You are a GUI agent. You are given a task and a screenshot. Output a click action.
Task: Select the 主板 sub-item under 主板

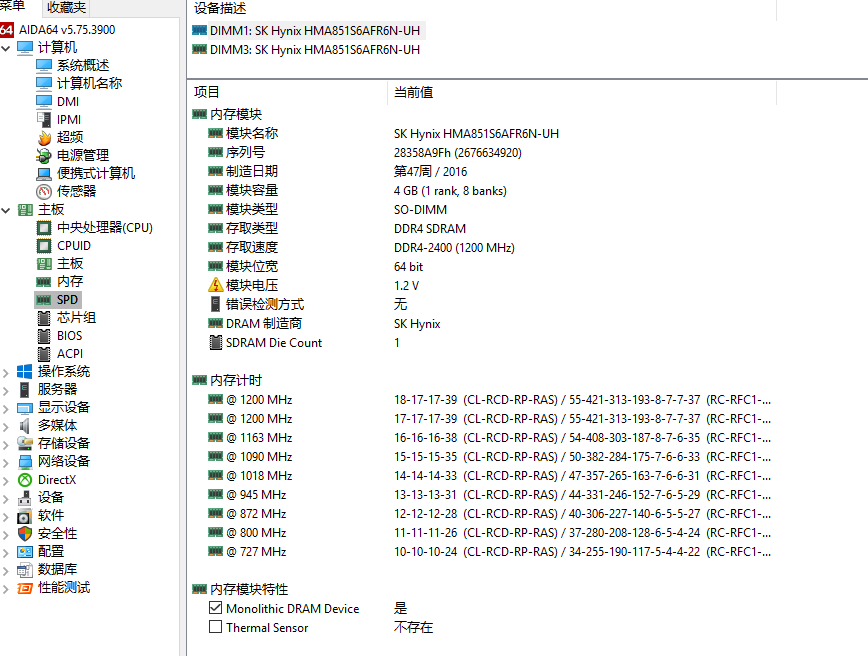point(70,264)
